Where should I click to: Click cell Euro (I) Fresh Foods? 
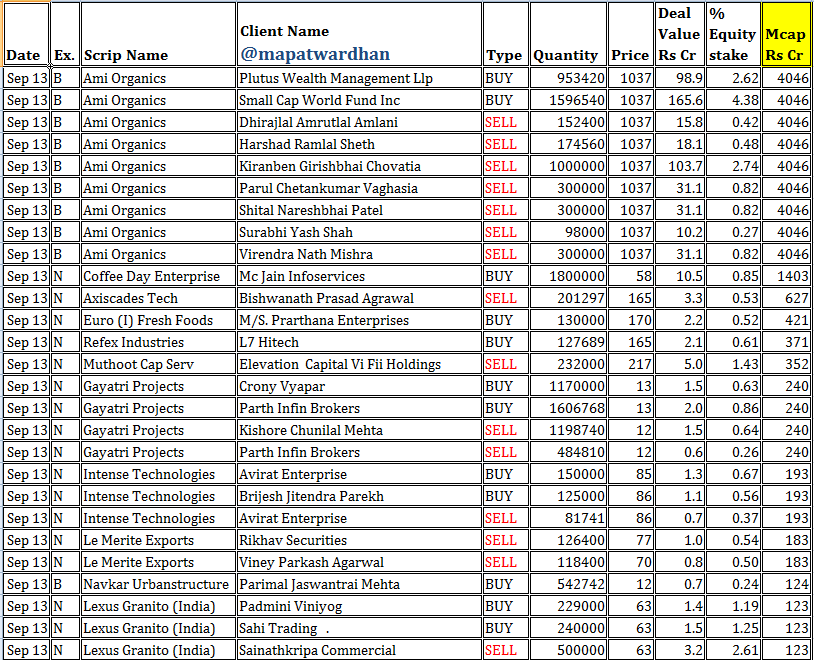[x=158, y=320]
